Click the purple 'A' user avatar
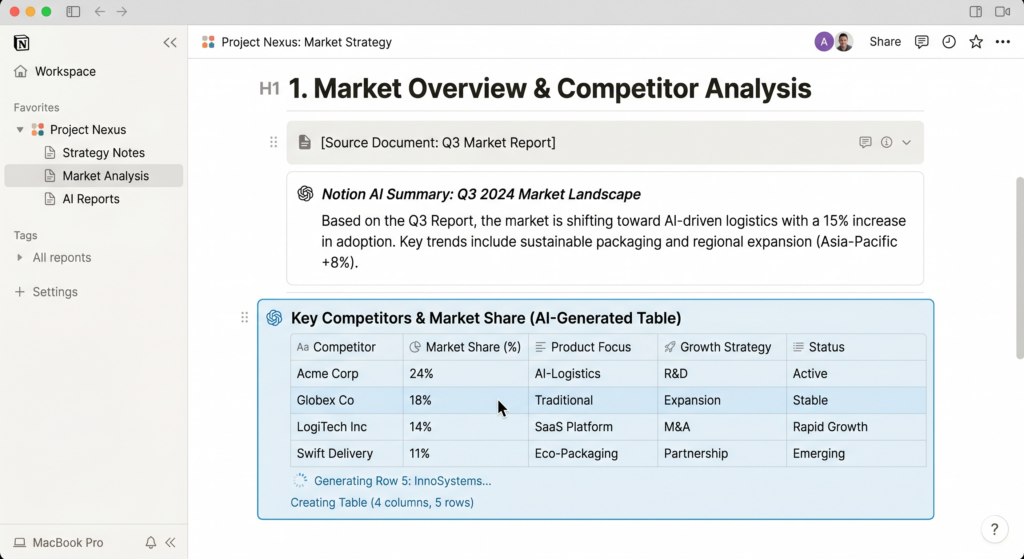Image resolution: width=1024 pixels, height=559 pixels. pos(824,42)
